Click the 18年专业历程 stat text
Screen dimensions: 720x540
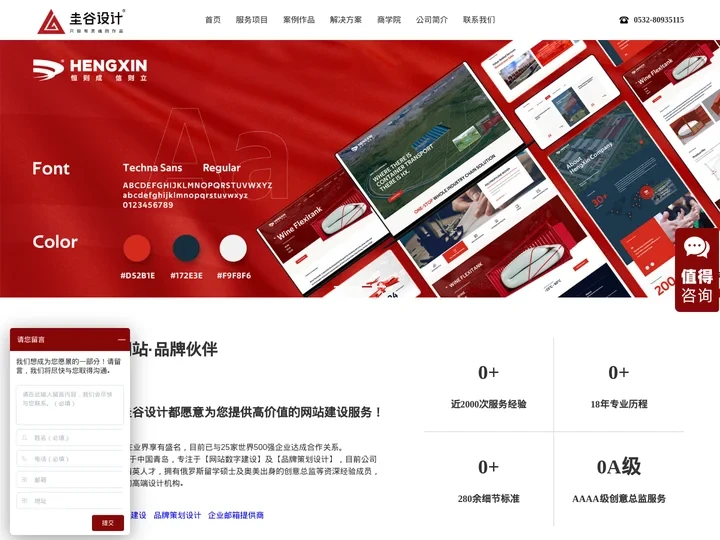[619, 404]
